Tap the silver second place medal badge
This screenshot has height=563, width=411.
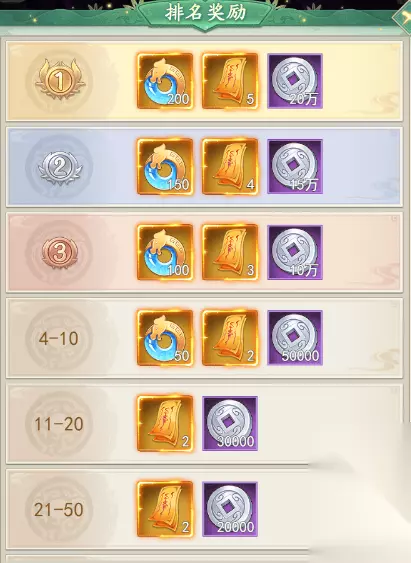60,167
